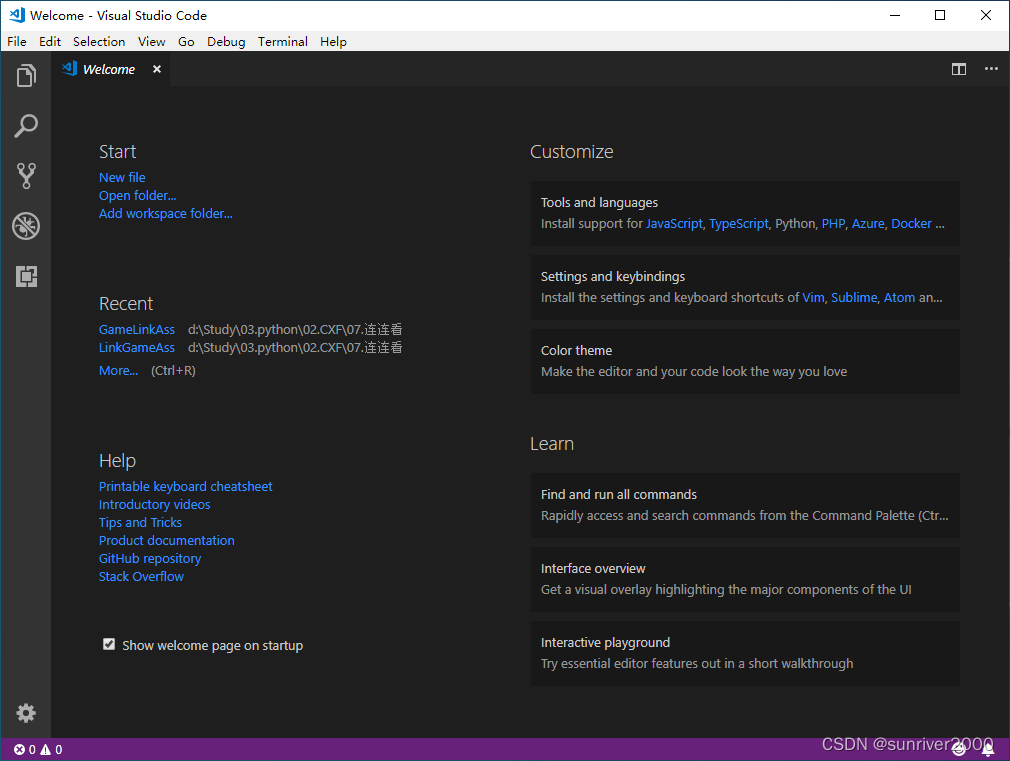Screen dimensions: 1010x761
Task: Click the More... recent link
Action: pyautogui.click(x=118, y=371)
